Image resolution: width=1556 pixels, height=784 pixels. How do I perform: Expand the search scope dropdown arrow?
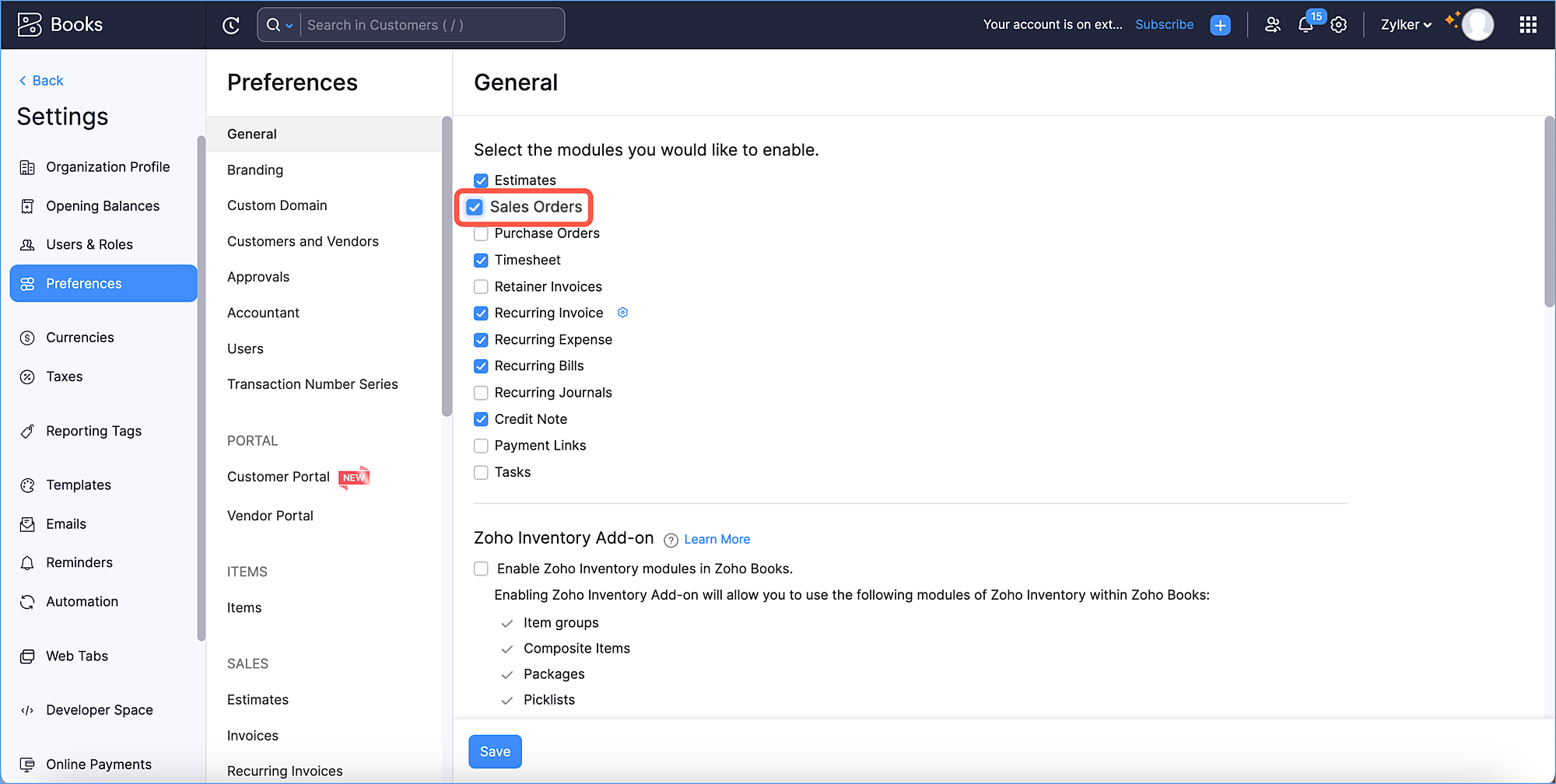click(289, 26)
